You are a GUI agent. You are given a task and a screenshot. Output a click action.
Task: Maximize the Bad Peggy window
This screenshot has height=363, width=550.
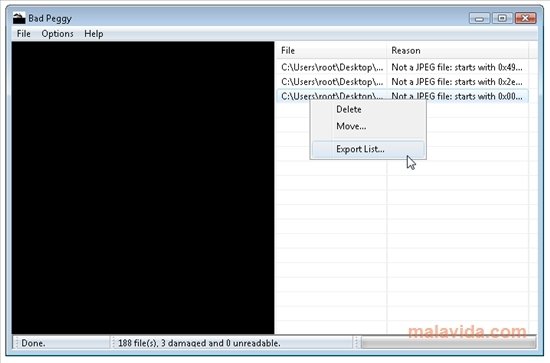(502, 18)
